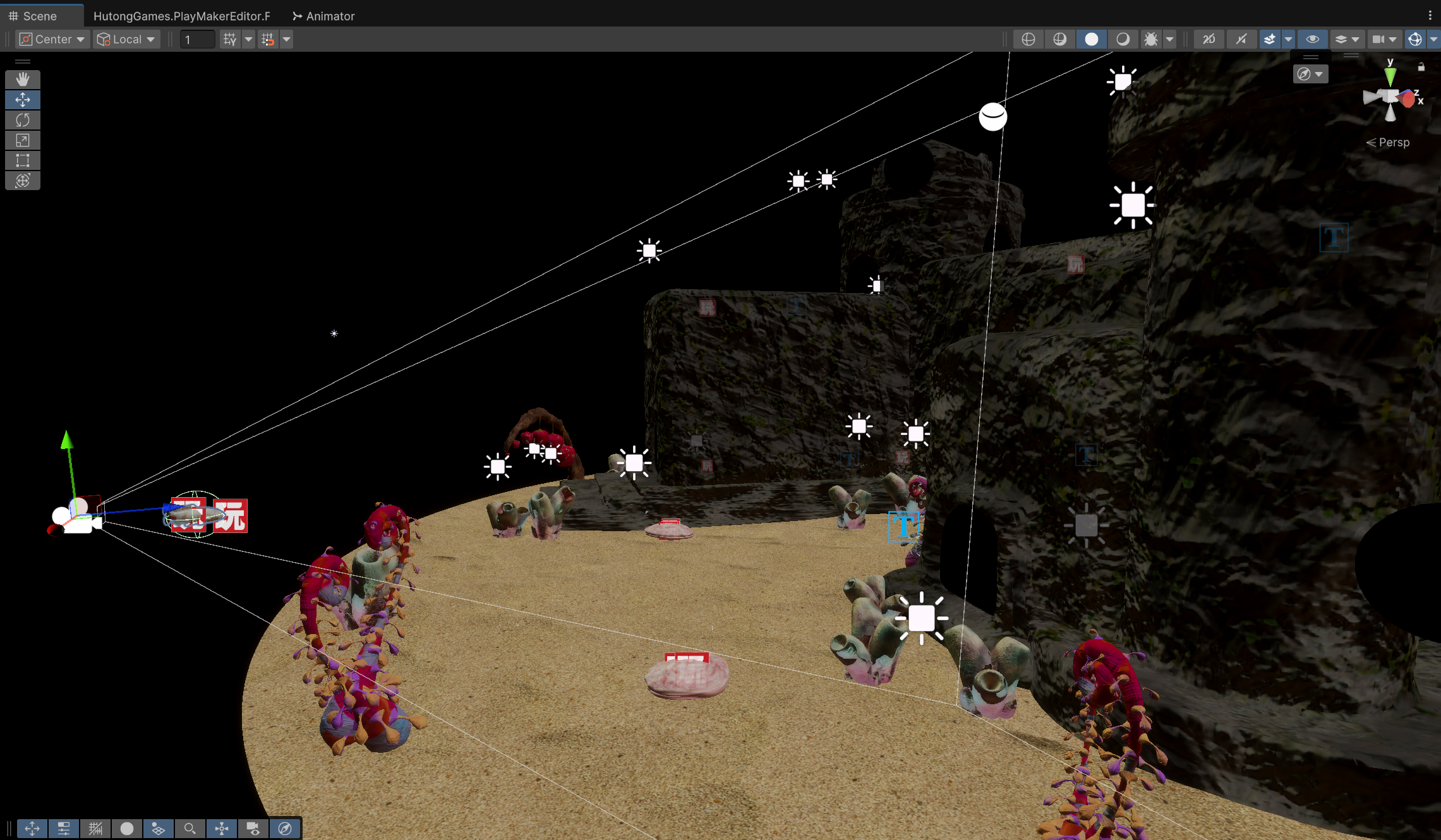Open the Center pivot dropdown
Screen dimensions: 1441x840
coord(52,39)
